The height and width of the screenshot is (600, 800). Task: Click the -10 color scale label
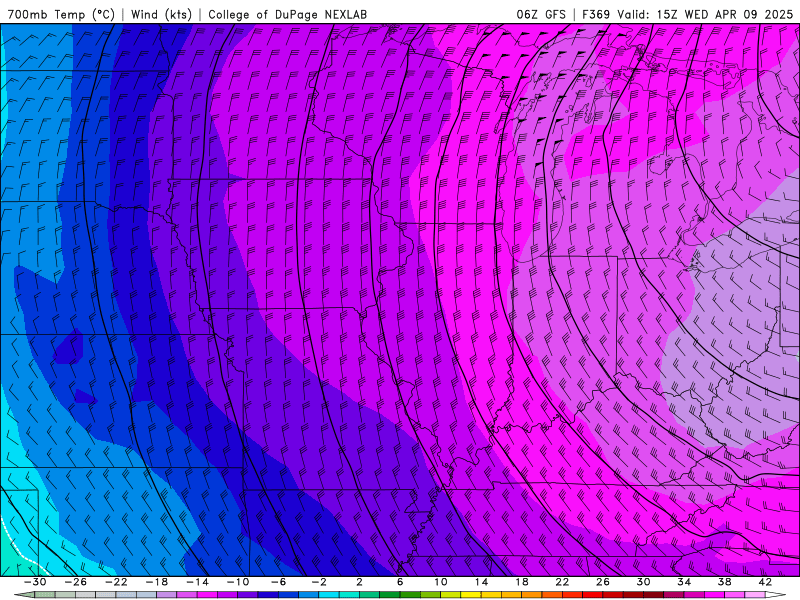click(x=238, y=582)
